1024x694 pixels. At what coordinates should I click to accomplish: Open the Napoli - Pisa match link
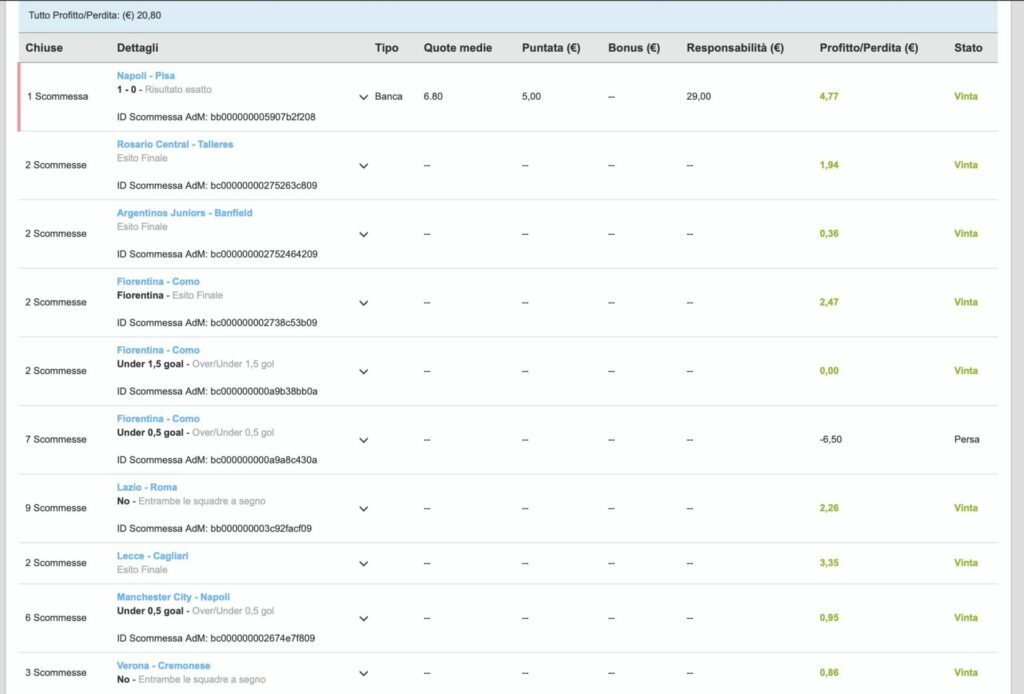point(146,75)
